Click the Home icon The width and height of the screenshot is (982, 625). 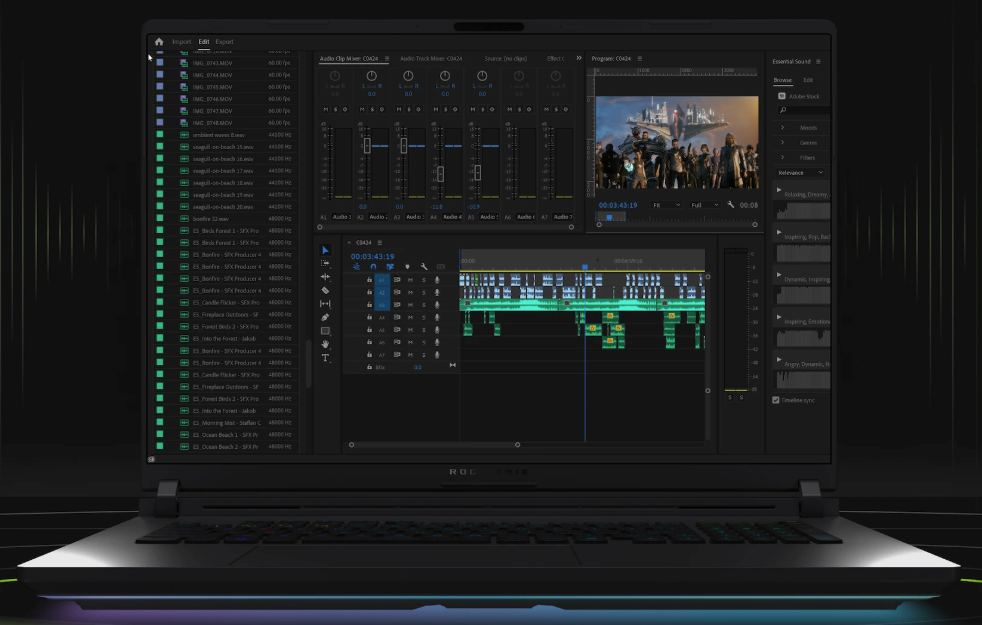pos(159,42)
